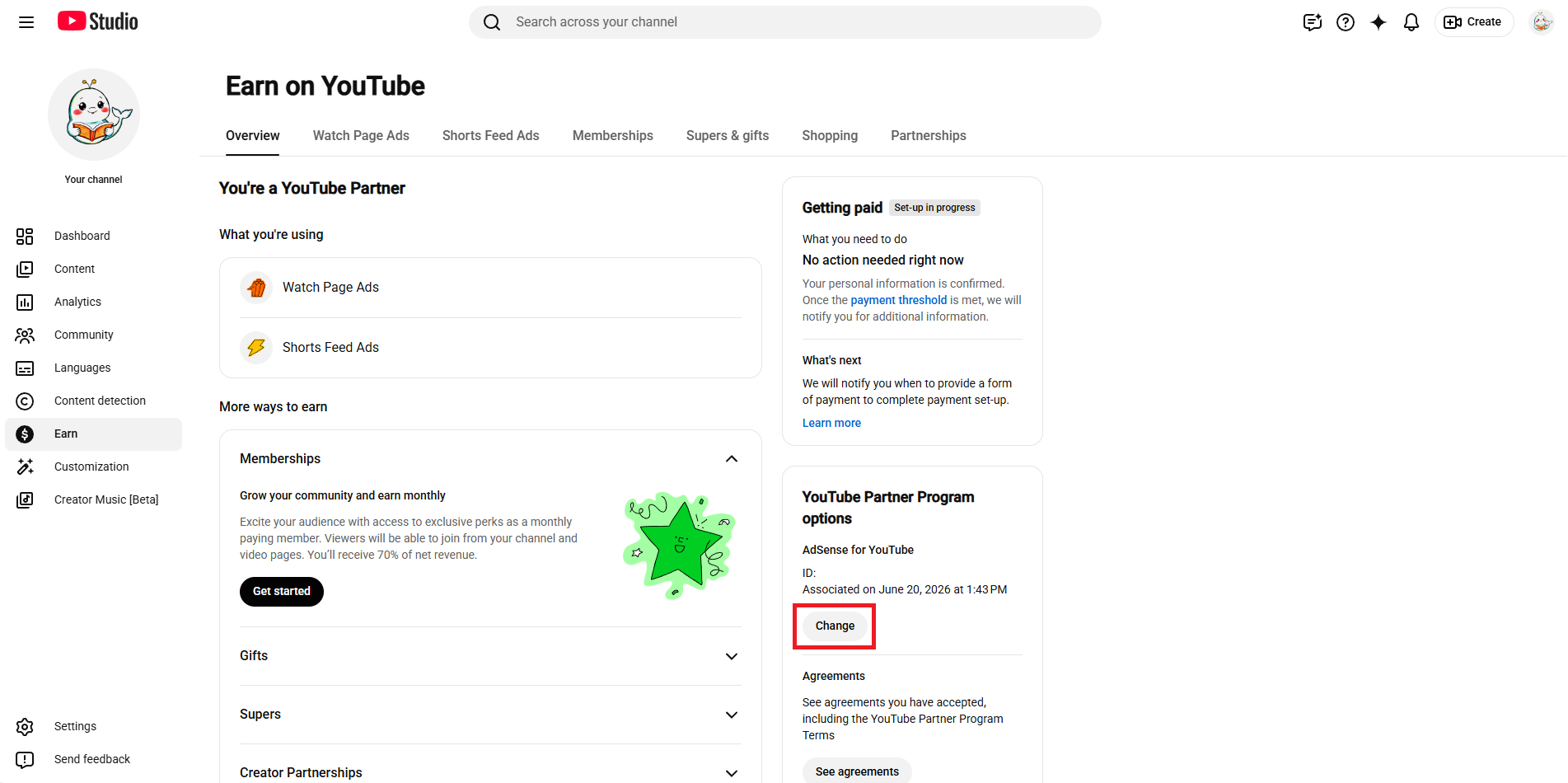
Task: Click the green star Memberships illustration
Action: pos(679,546)
